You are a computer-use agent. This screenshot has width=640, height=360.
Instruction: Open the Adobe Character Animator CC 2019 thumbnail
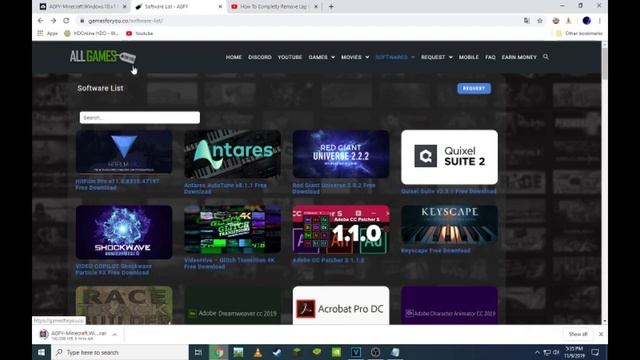(x=449, y=305)
